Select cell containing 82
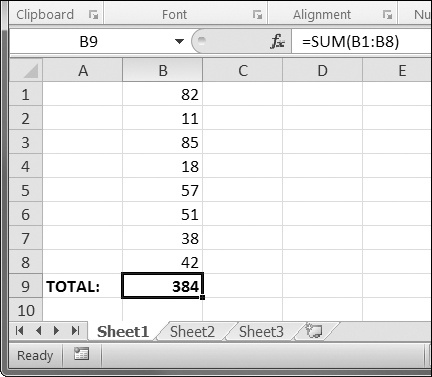This screenshot has height=377, width=432. [x=163, y=94]
